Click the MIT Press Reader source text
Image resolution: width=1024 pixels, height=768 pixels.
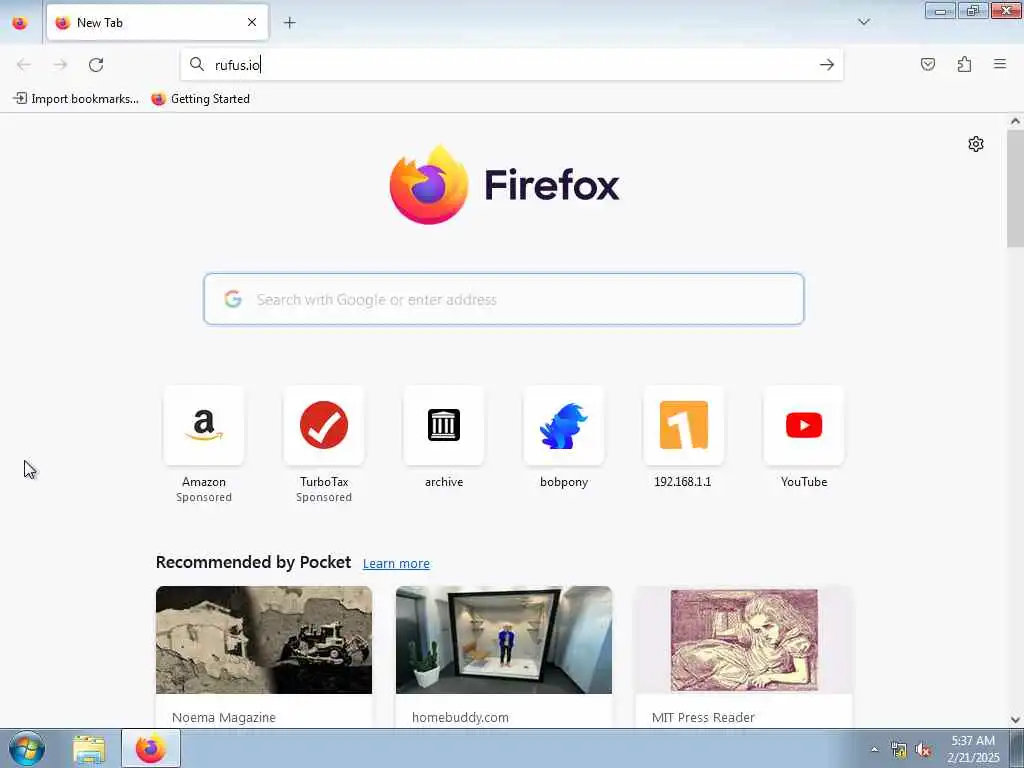[703, 717]
